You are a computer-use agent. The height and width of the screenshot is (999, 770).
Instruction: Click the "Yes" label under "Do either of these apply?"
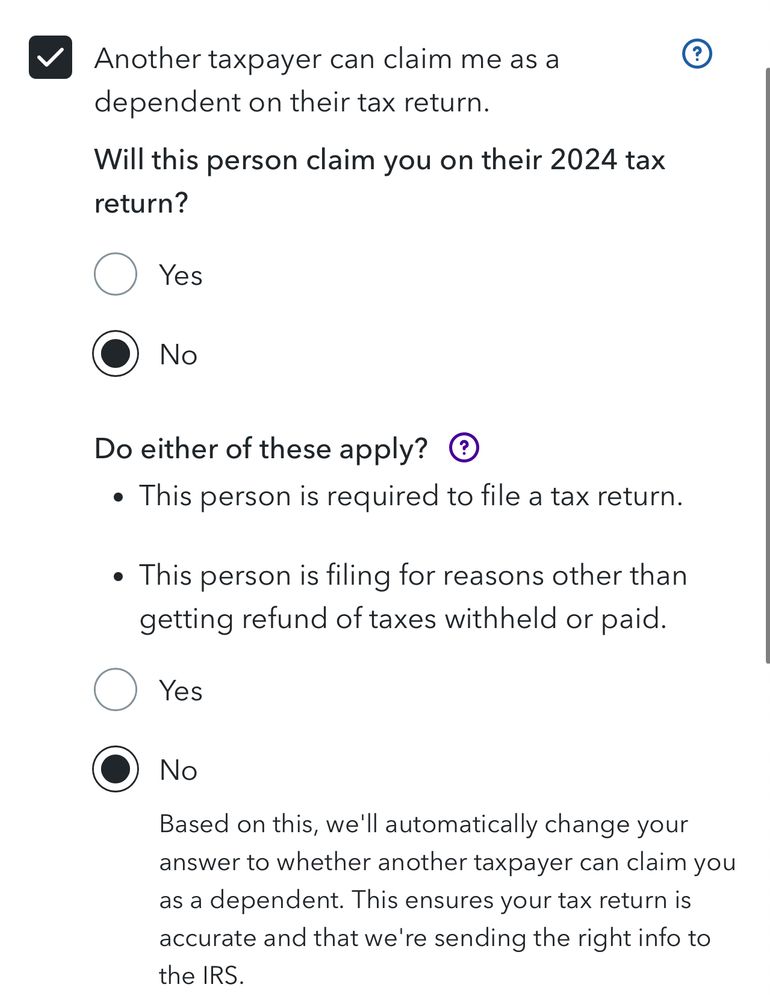click(181, 691)
